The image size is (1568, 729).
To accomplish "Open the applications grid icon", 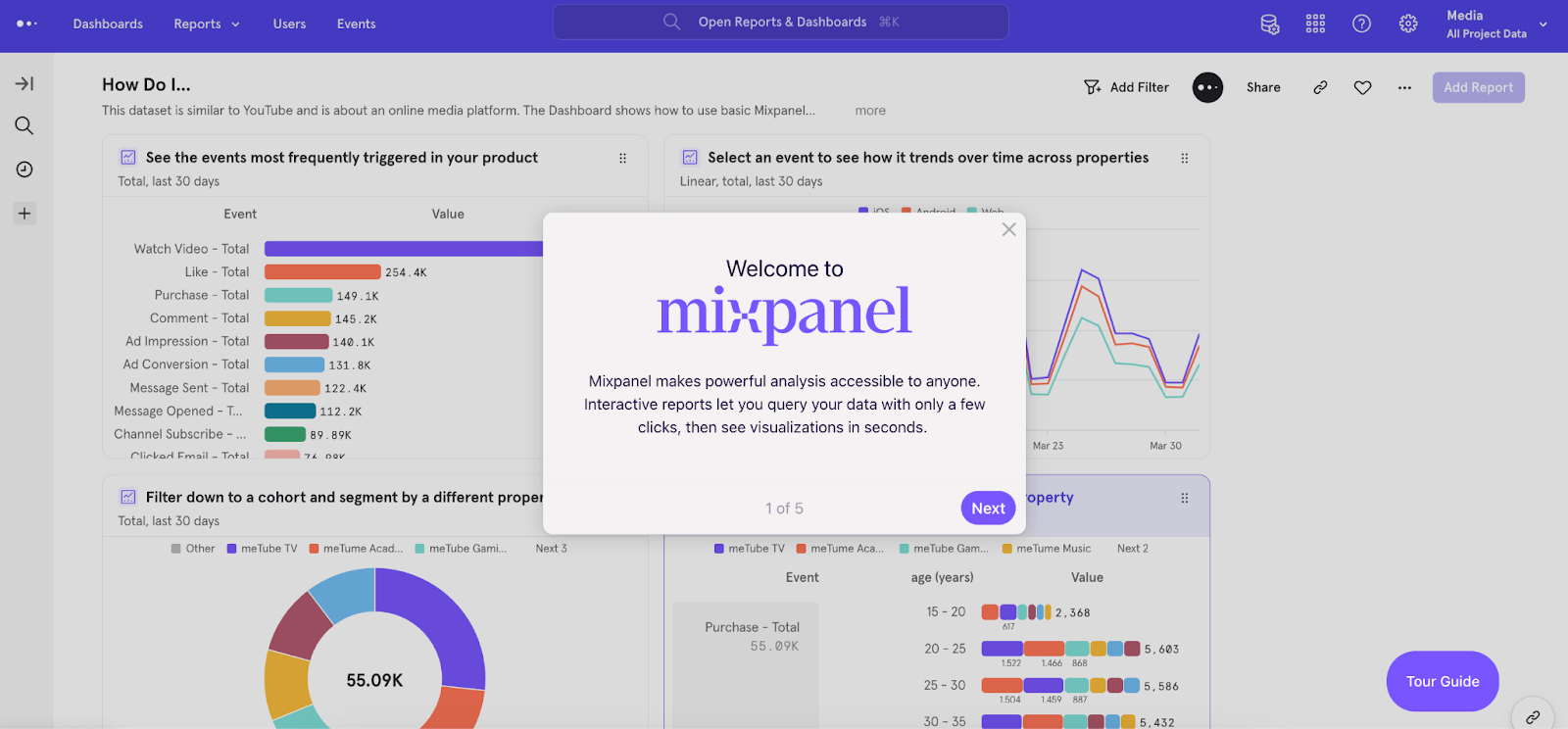I will point(1315,24).
